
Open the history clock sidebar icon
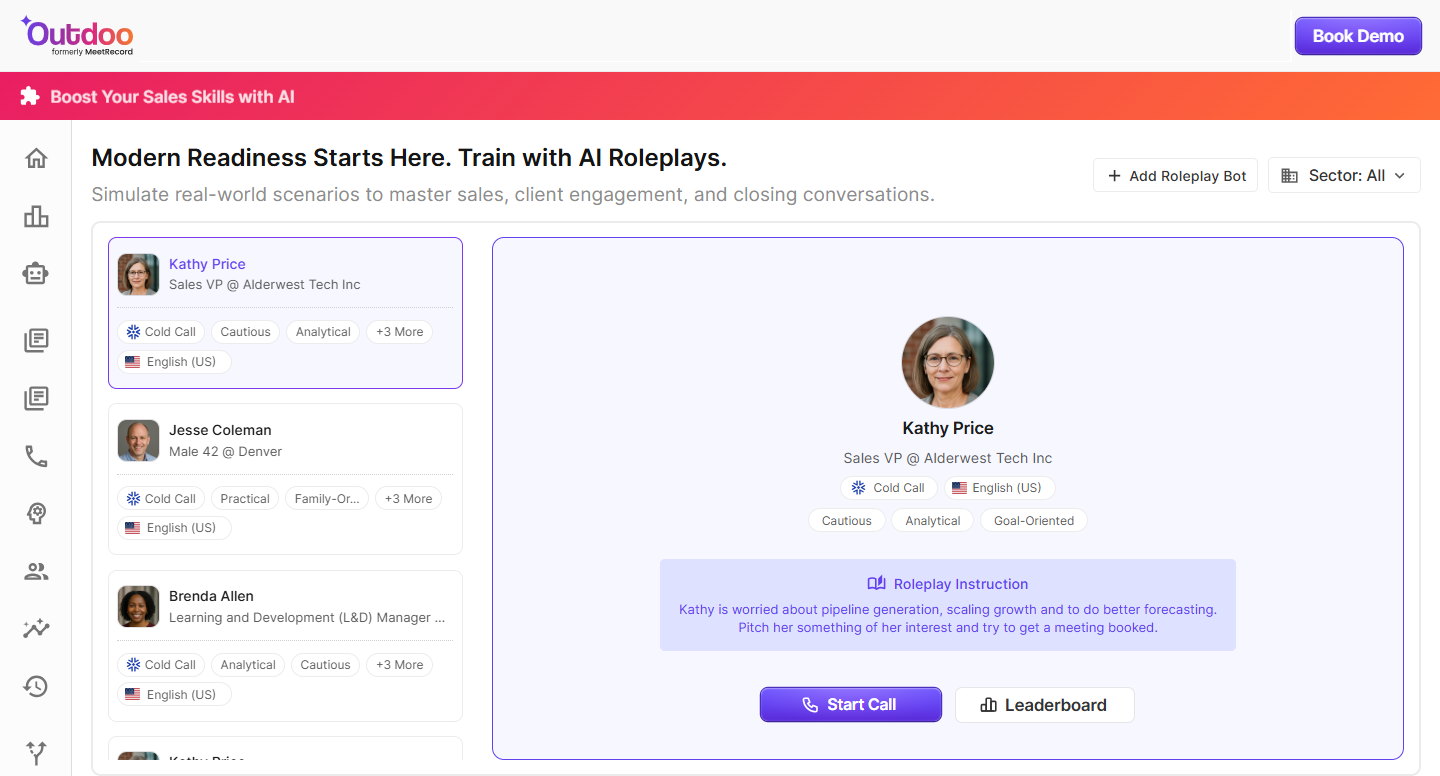coord(36,686)
